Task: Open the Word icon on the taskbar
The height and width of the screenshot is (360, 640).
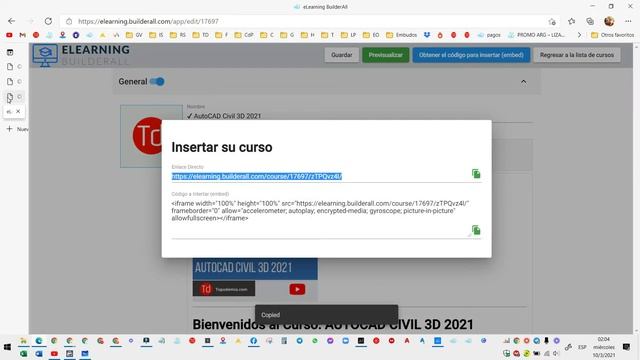Action: coord(39,353)
